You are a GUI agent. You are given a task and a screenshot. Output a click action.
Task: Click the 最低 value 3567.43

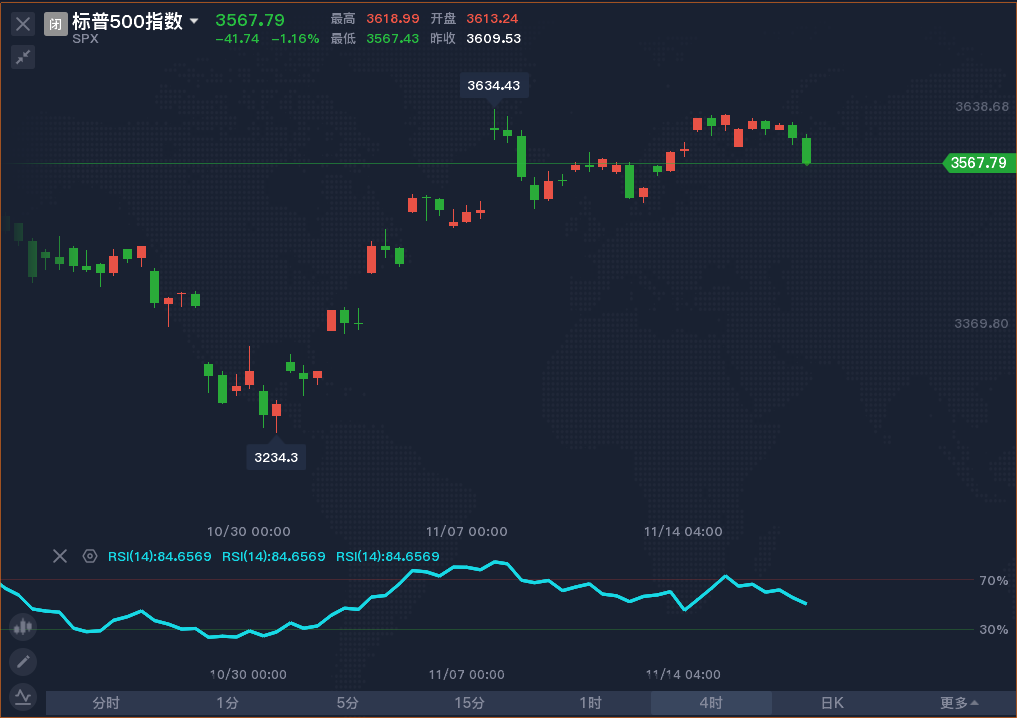[x=392, y=39]
